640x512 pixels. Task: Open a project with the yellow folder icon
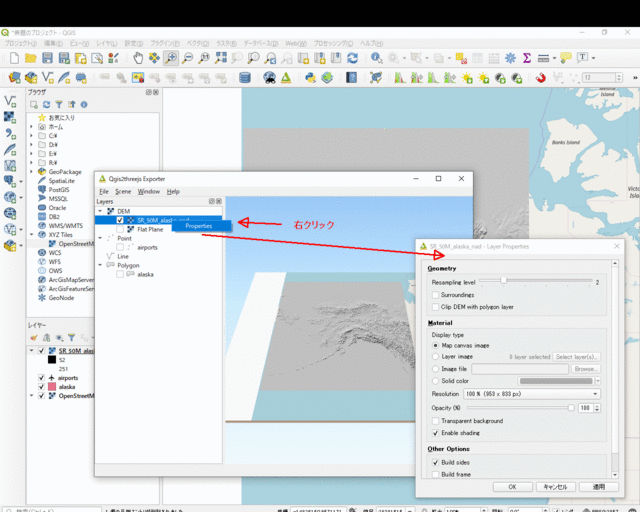coord(31,58)
